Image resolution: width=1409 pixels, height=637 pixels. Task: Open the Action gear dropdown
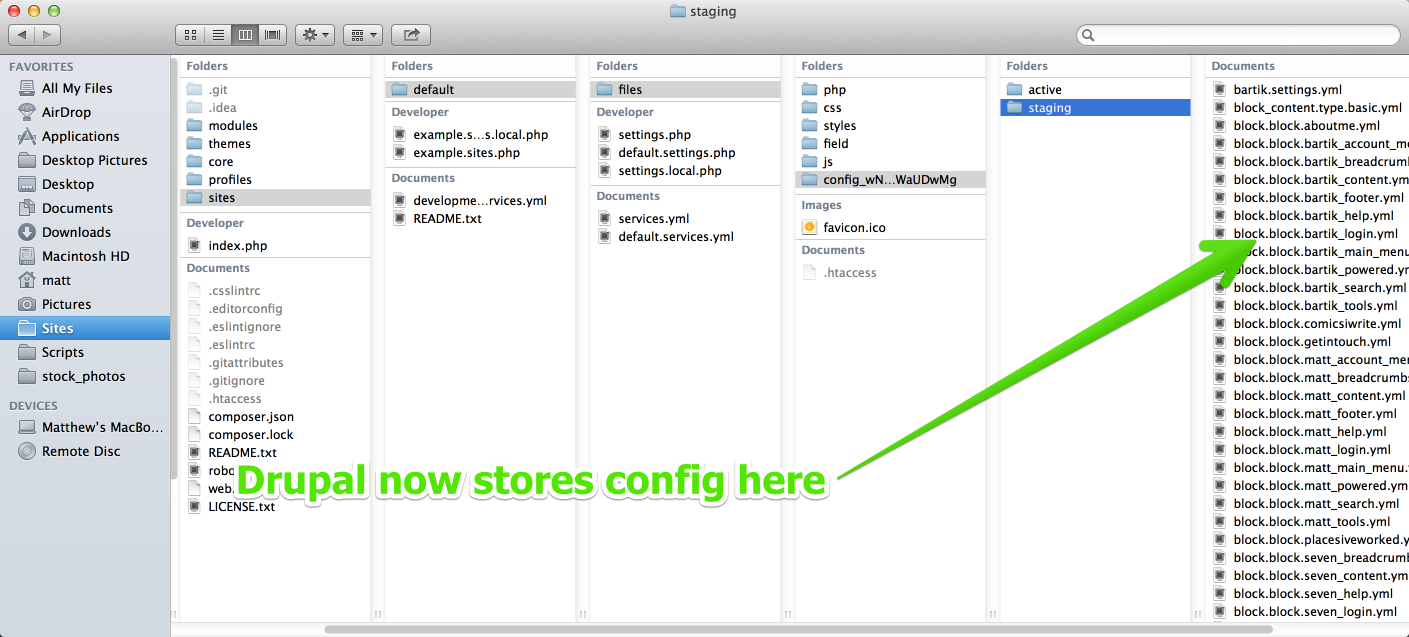click(315, 35)
